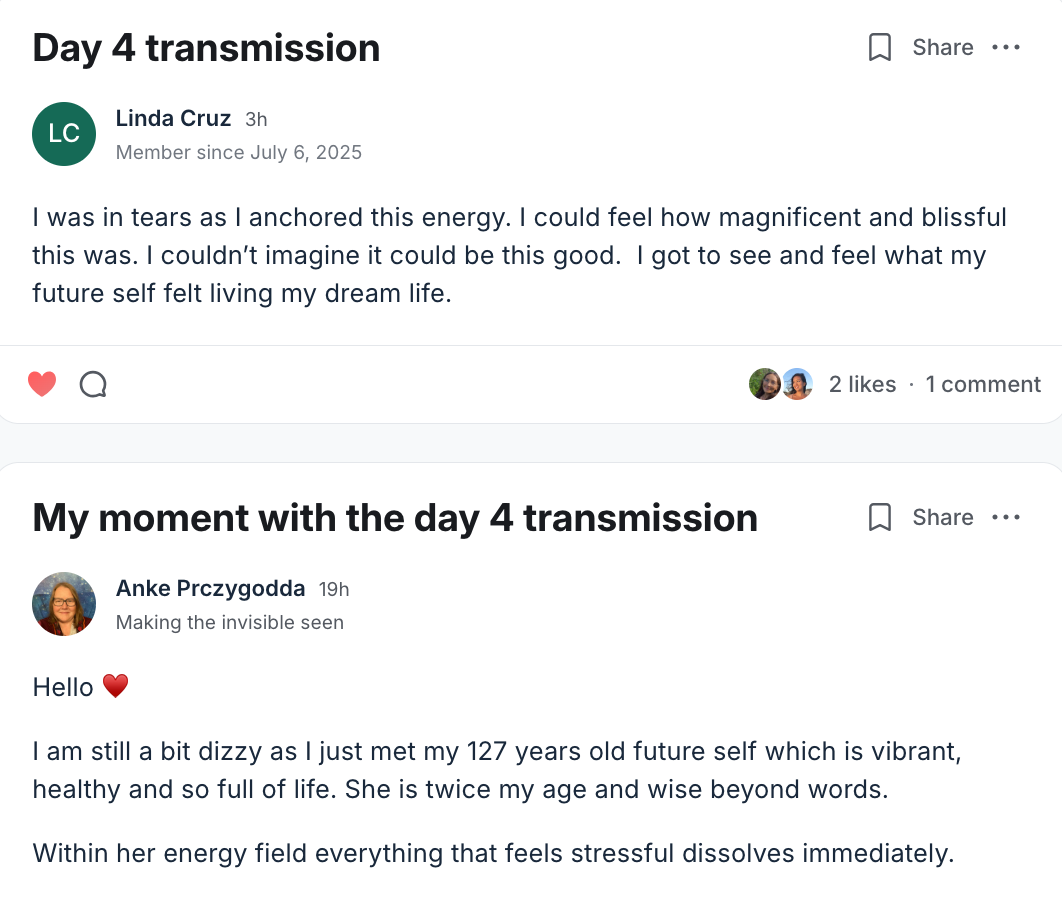Open the 1 comment link

[x=983, y=385]
